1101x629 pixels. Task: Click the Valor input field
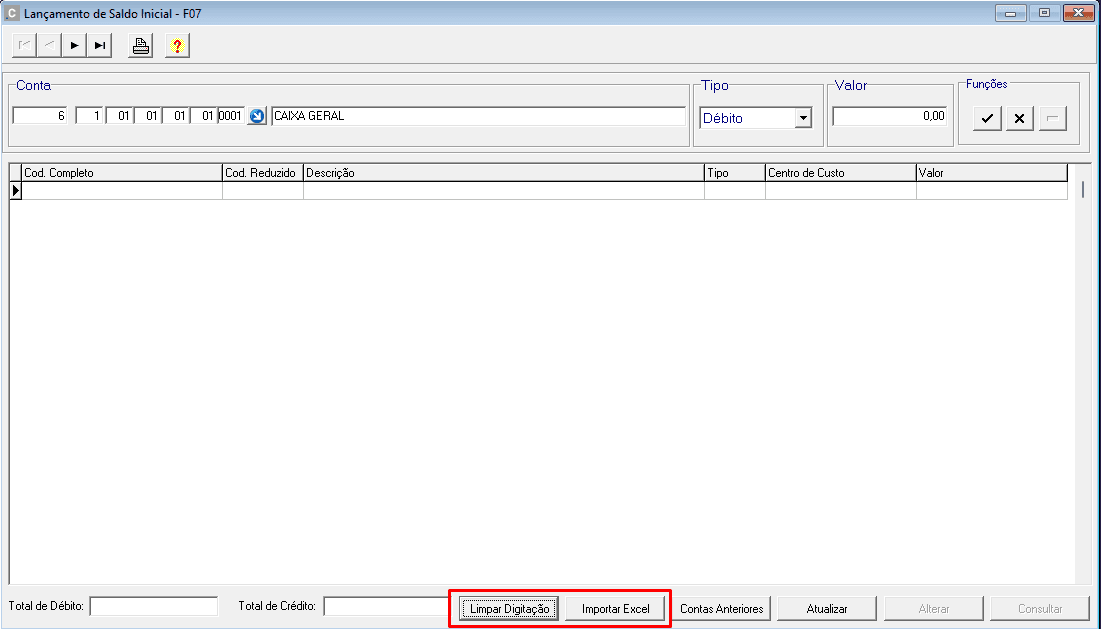(890, 116)
